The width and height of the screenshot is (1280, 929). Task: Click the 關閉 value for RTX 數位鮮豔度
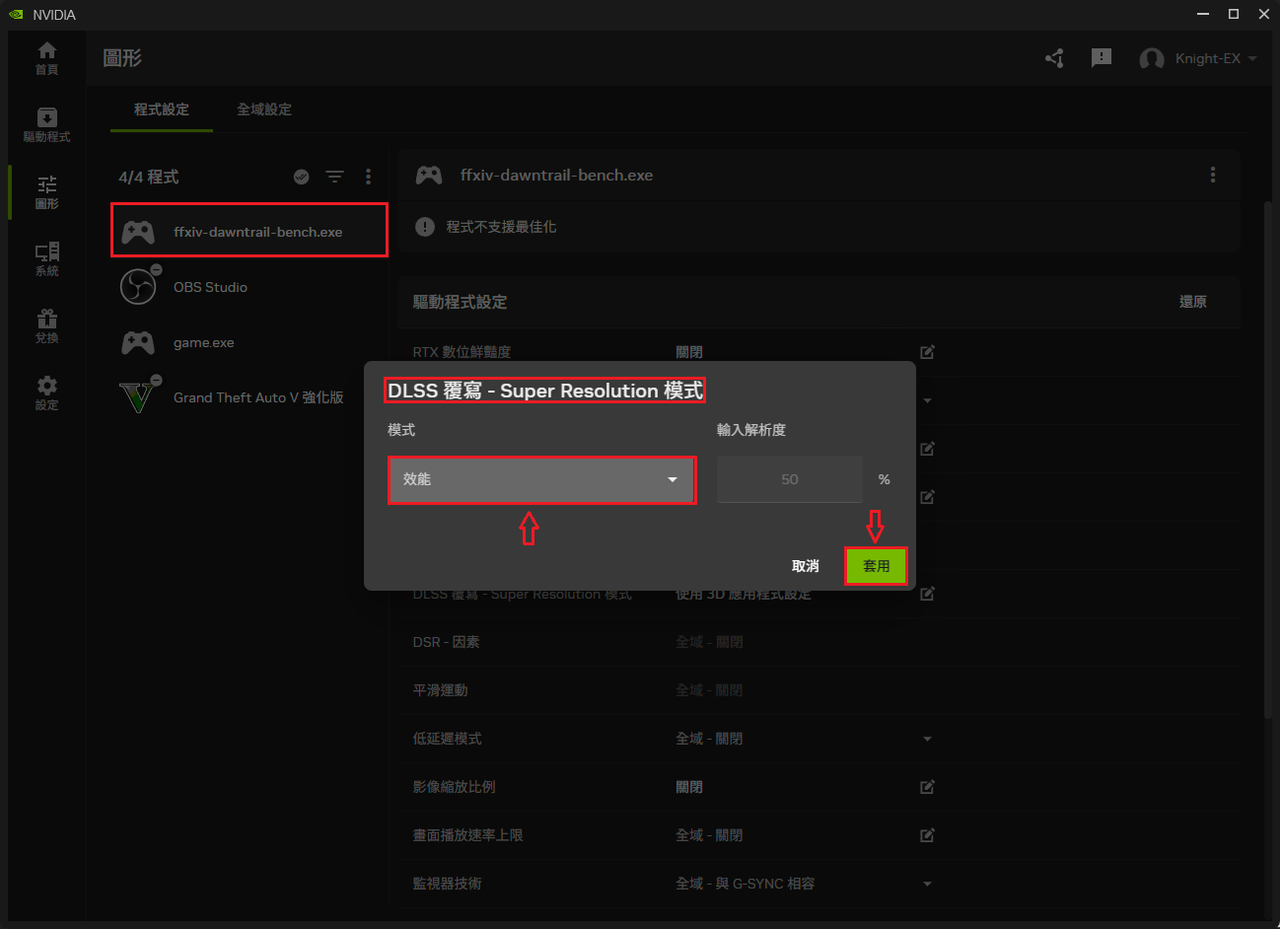(689, 352)
